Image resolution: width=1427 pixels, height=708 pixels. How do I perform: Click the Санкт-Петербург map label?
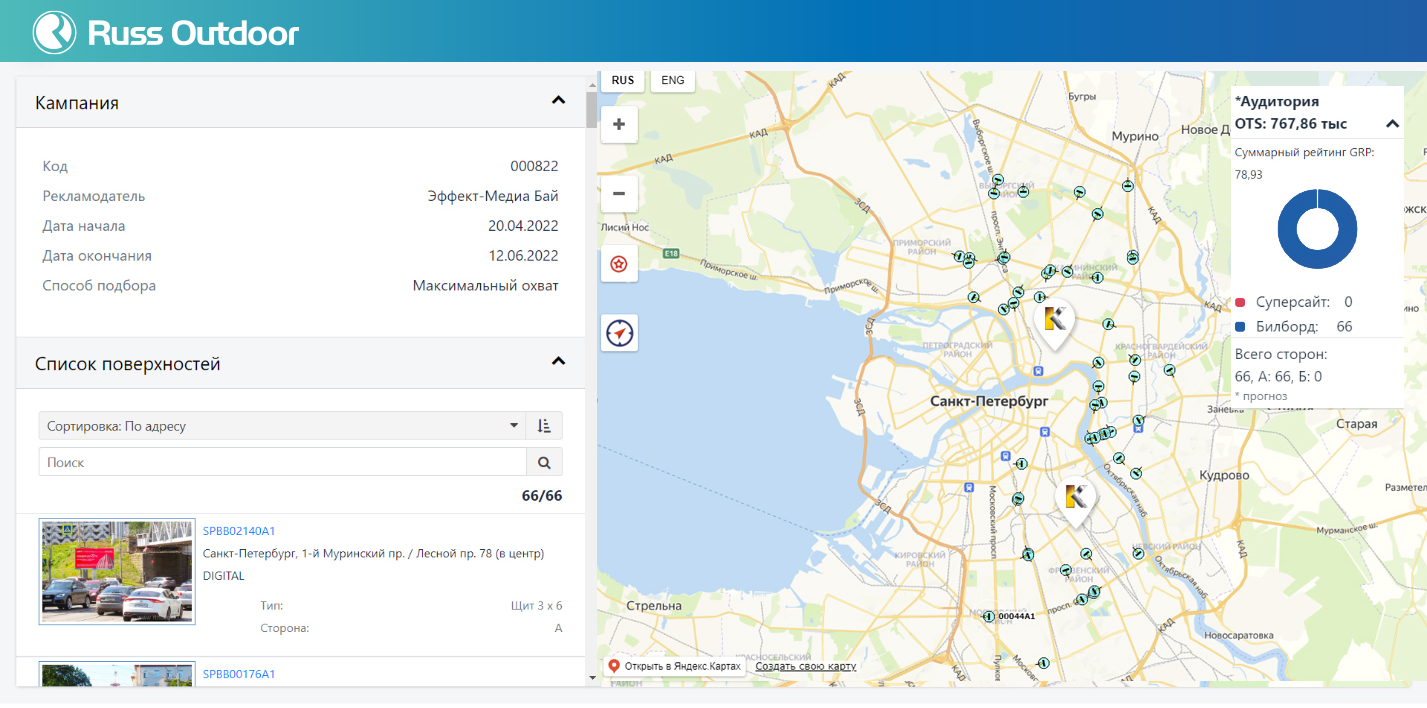(x=988, y=401)
